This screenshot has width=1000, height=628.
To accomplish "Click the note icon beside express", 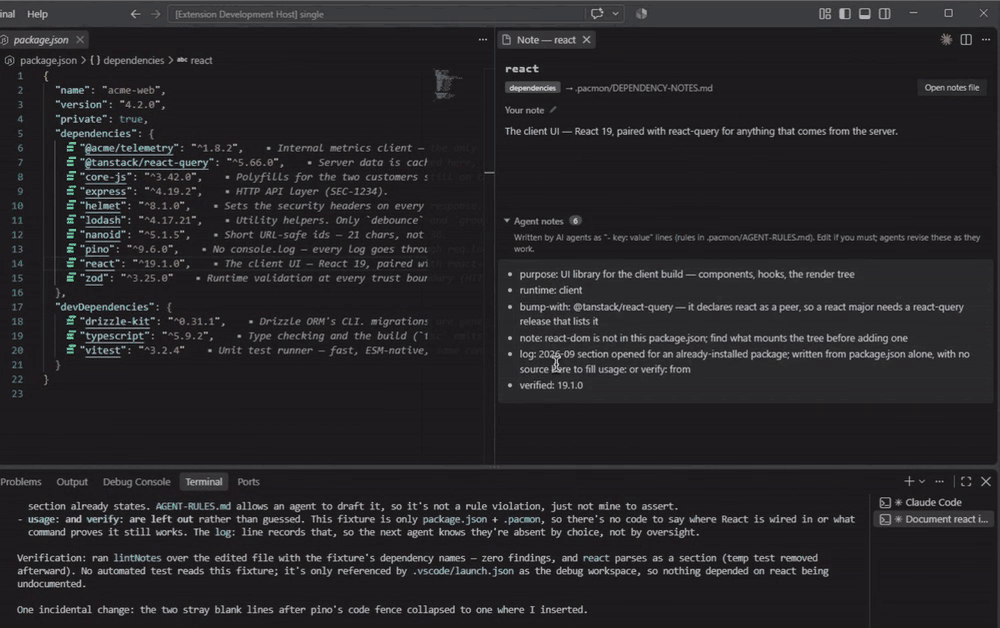I will point(71,191).
